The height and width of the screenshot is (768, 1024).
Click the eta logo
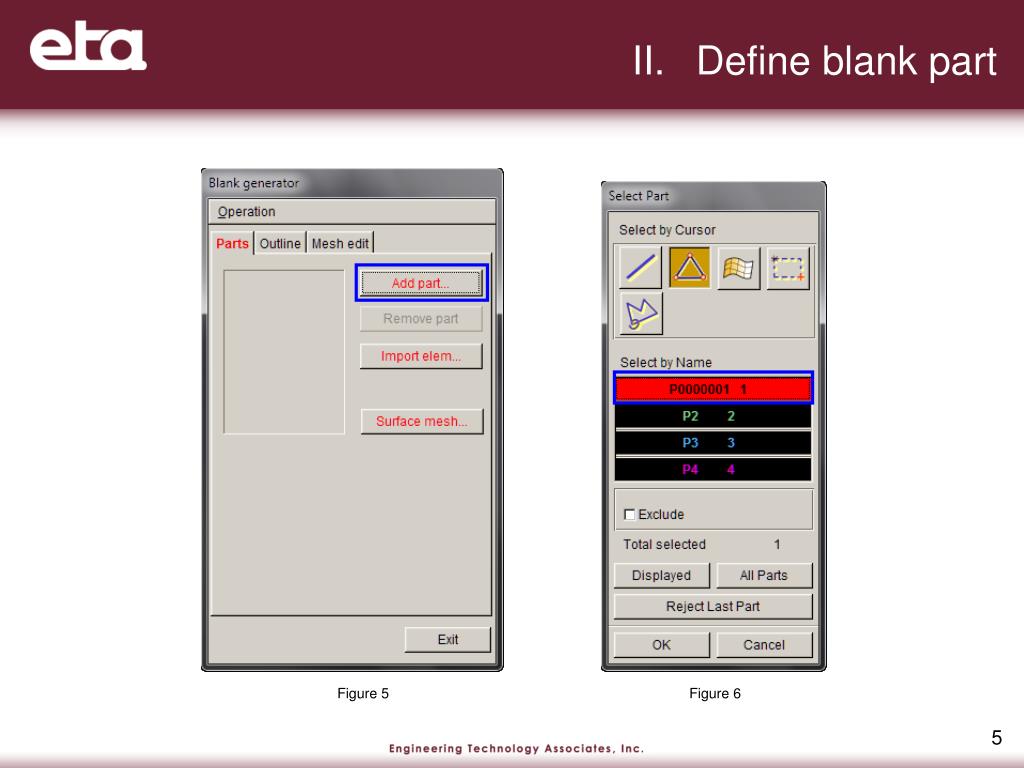tap(88, 46)
